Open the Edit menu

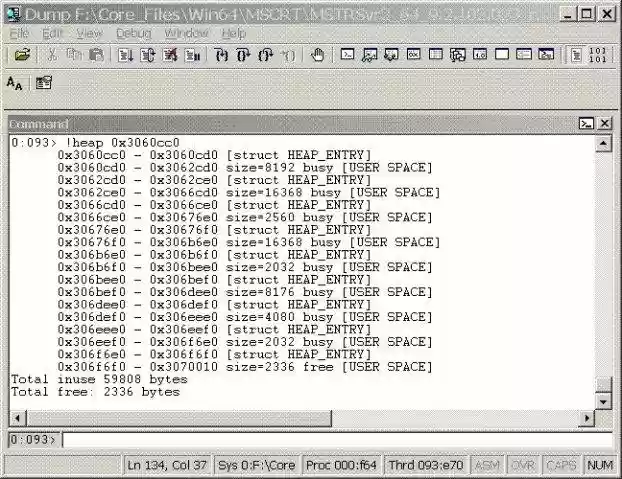tap(53, 33)
